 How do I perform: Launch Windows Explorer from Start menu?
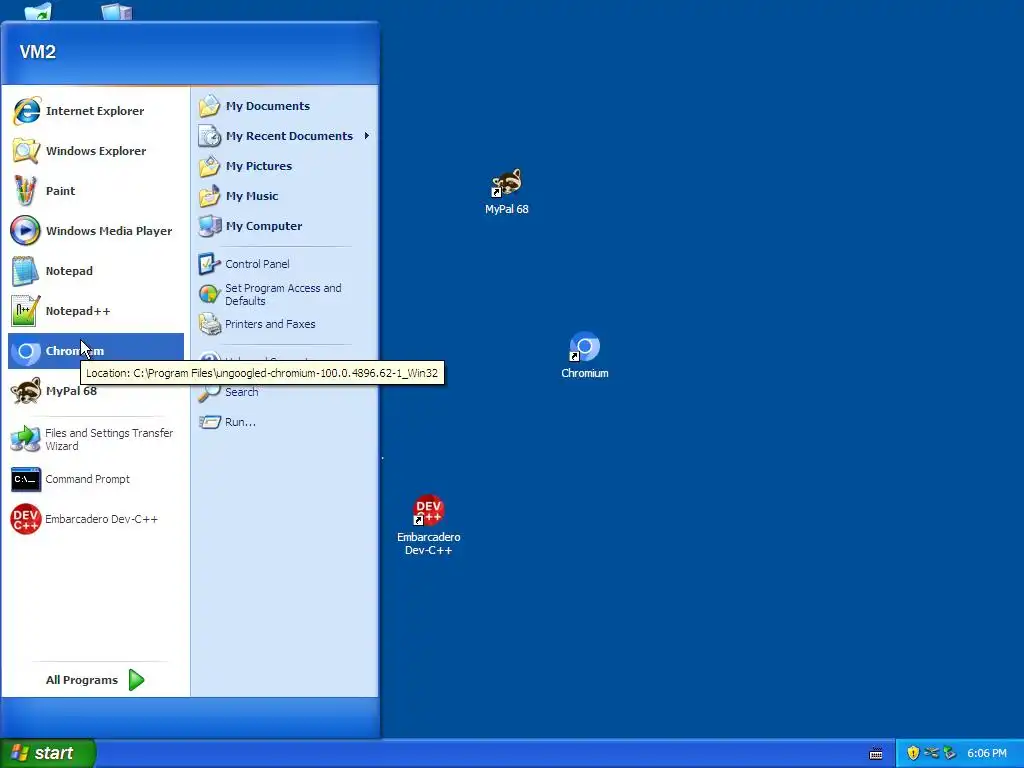tap(26, 151)
